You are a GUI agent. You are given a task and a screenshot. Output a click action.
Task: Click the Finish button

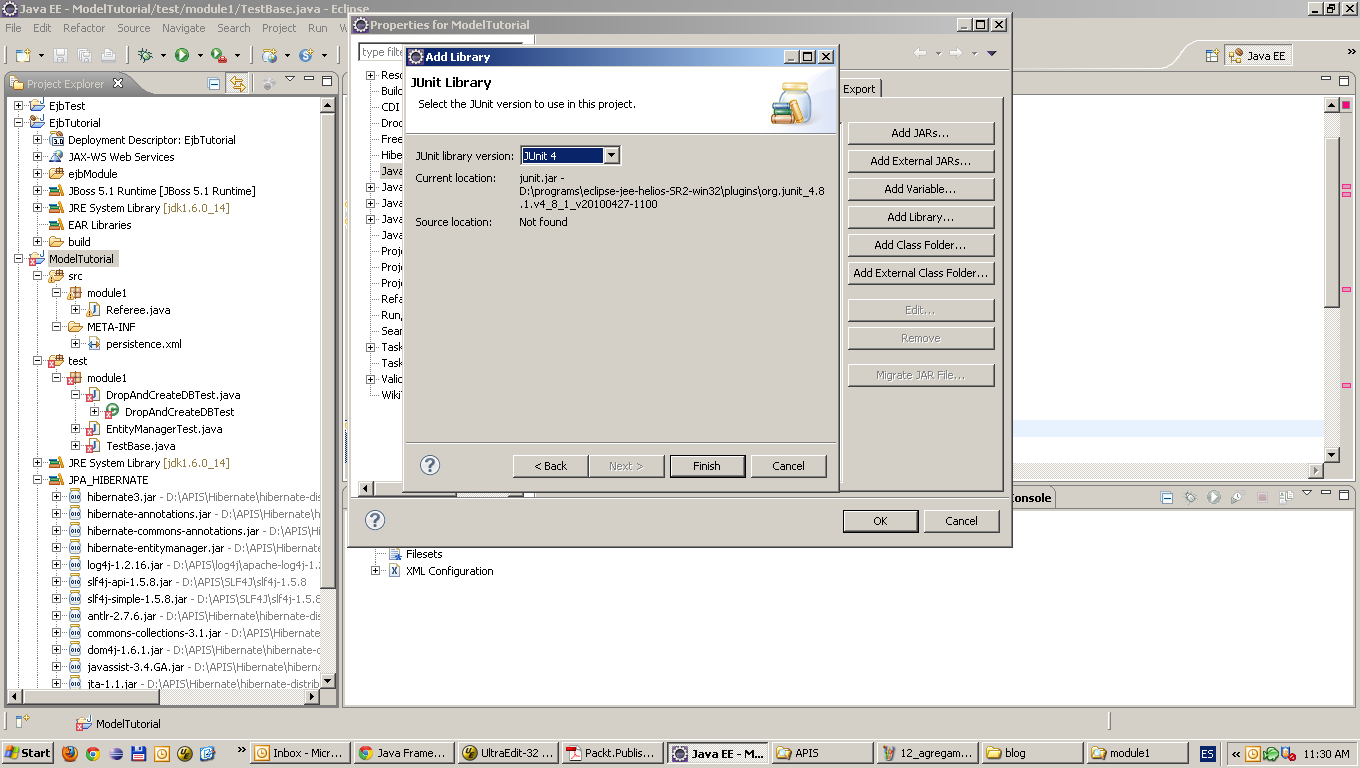[707, 466]
